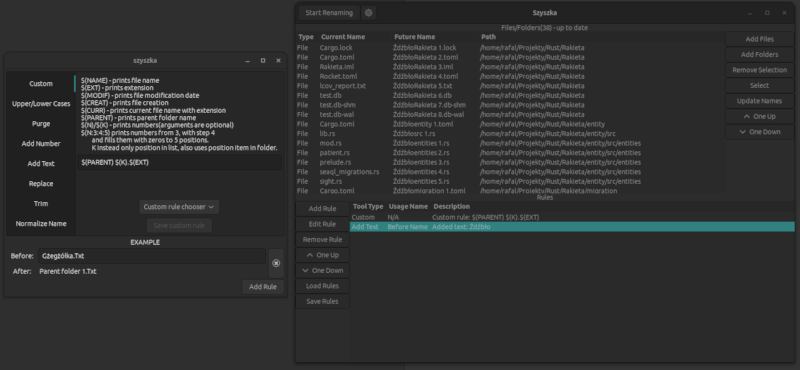Select the Purge tab
The height and width of the screenshot is (370, 800).
(41, 124)
